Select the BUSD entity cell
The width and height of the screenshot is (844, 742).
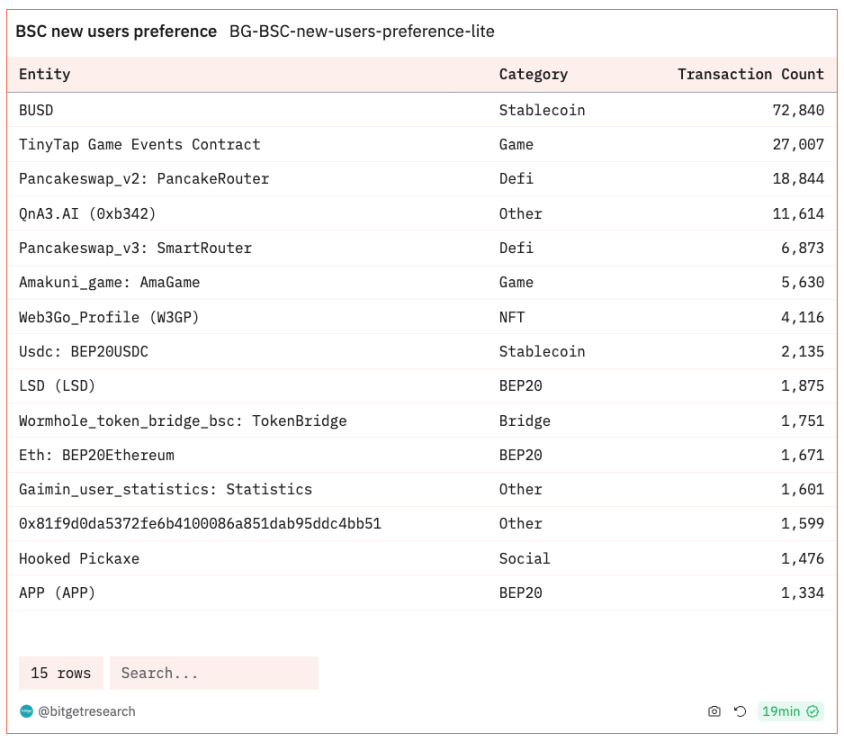pos(36,110)
